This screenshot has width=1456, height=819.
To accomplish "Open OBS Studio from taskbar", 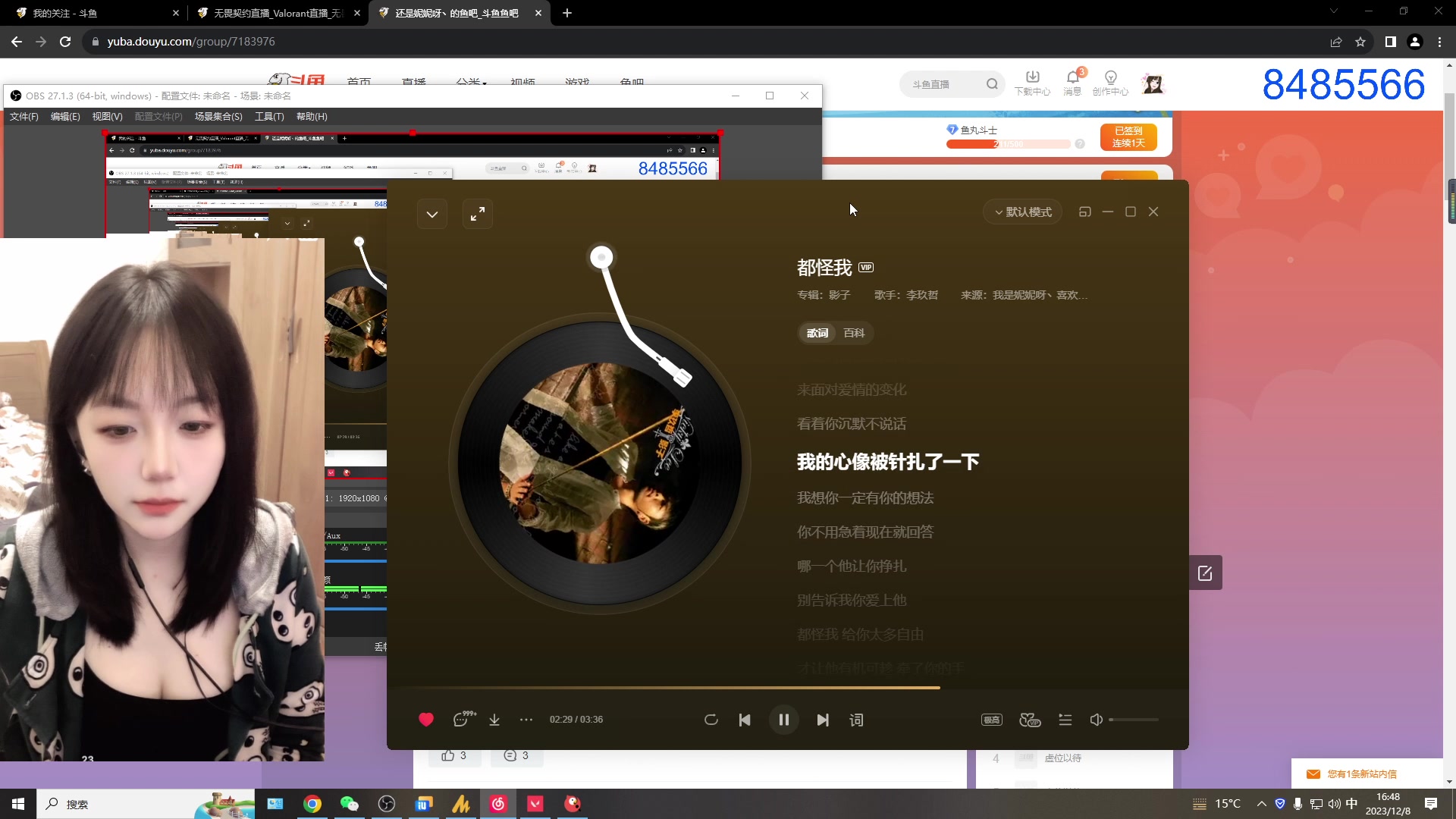I will click(x=387, y=804).
